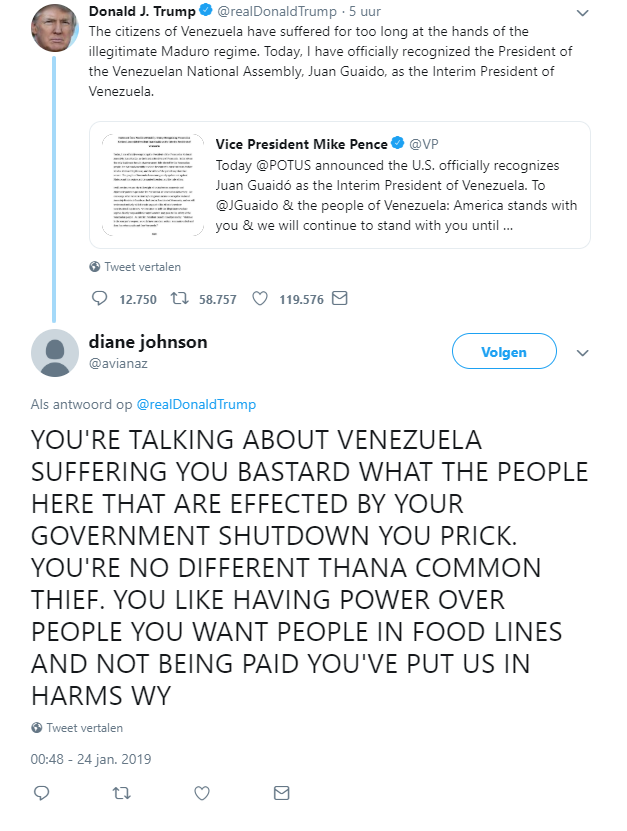
Task: Like diane johnson's tweet
Action: tap(202, 793)
